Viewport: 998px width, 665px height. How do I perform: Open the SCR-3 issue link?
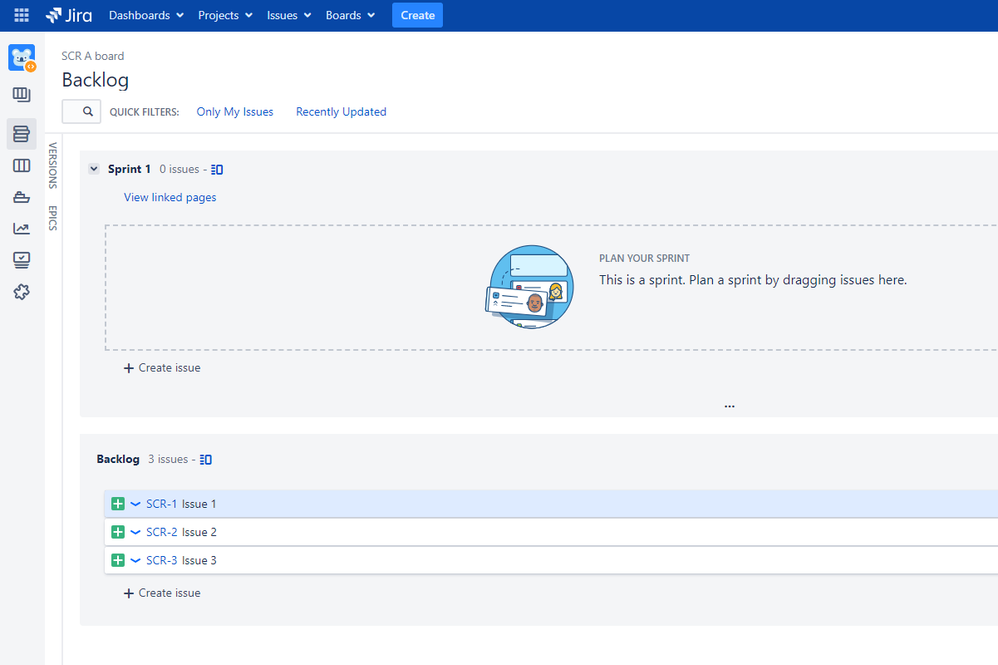pos(162,560)
